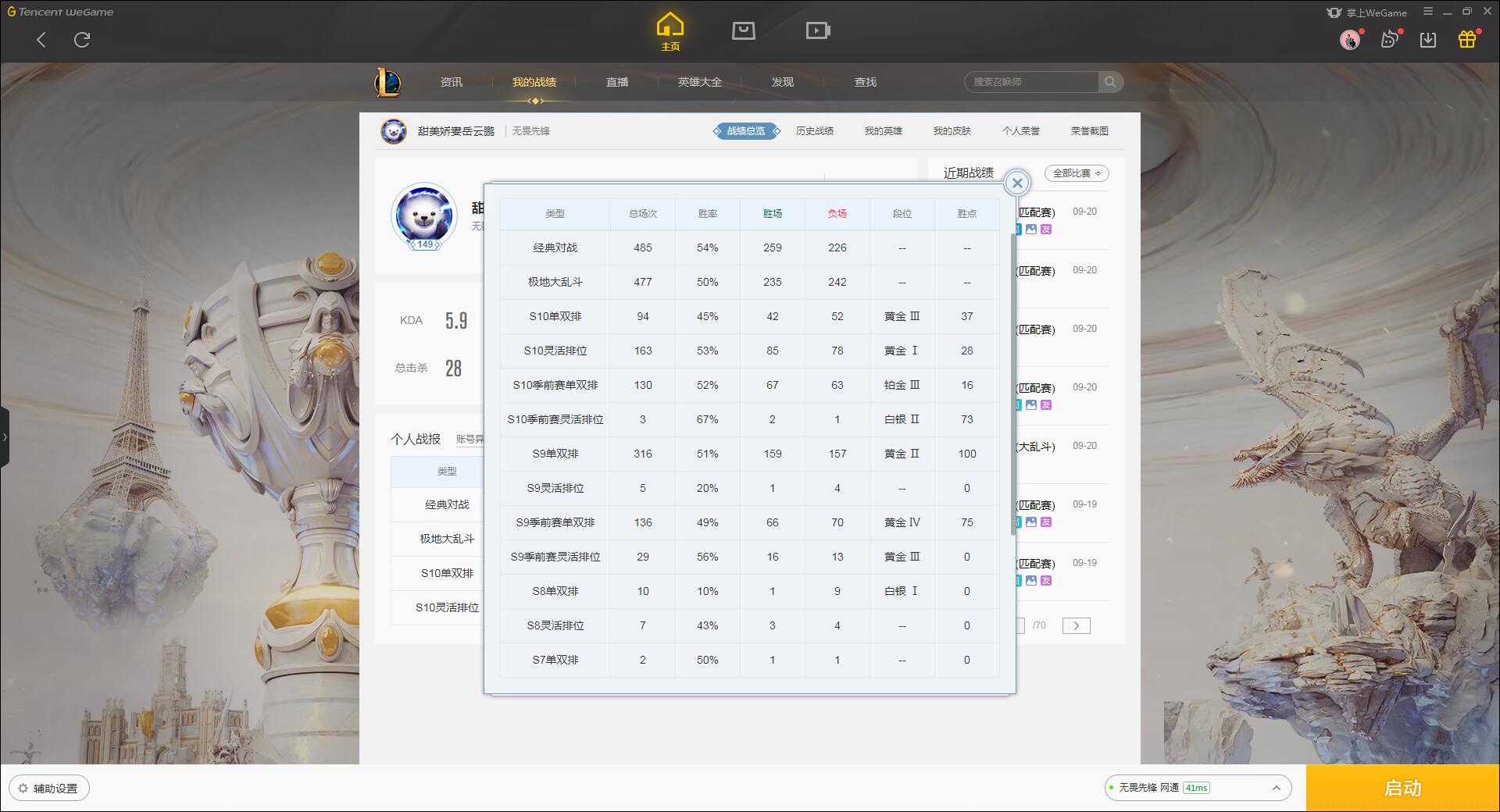
Task: Click the 个人战报 section heading
Action: [416, 440]
